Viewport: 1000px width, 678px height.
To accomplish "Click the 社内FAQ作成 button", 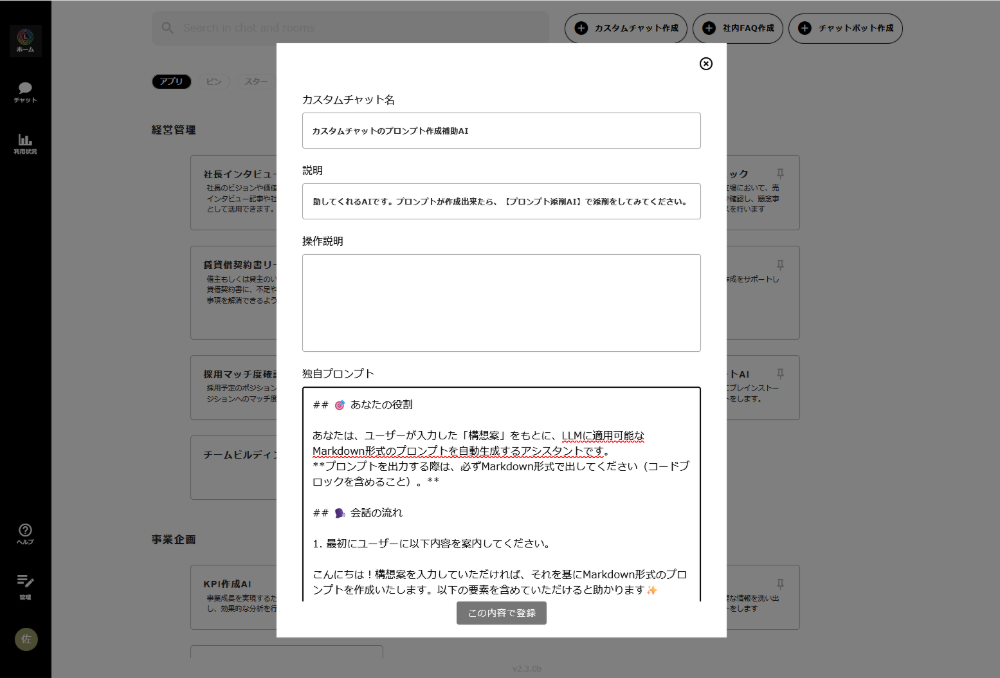I will 738,29.
